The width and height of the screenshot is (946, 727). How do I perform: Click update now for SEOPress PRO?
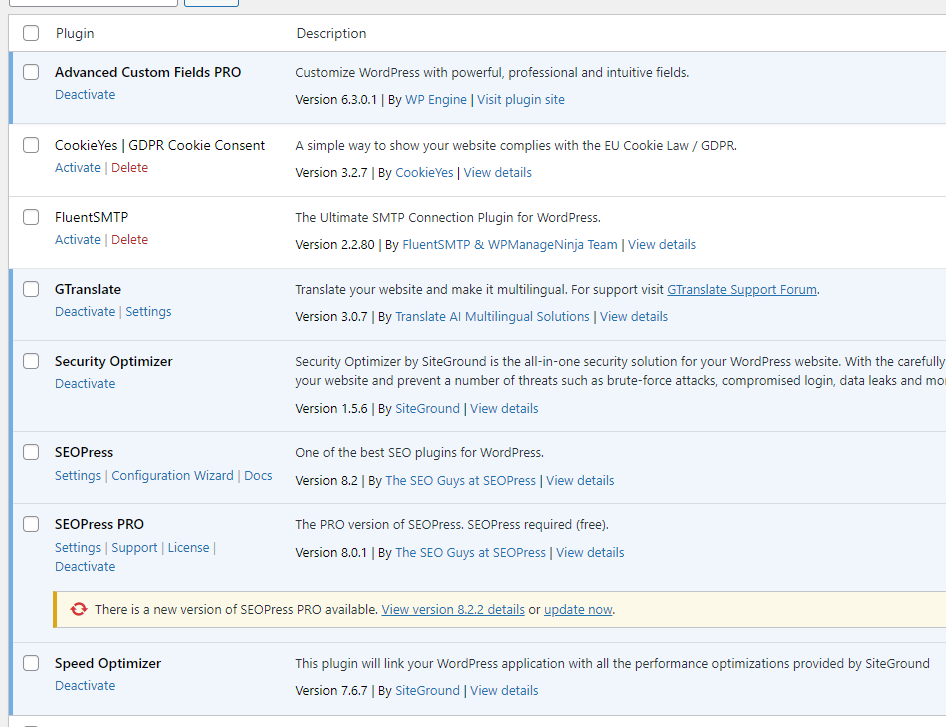[578, 609]
